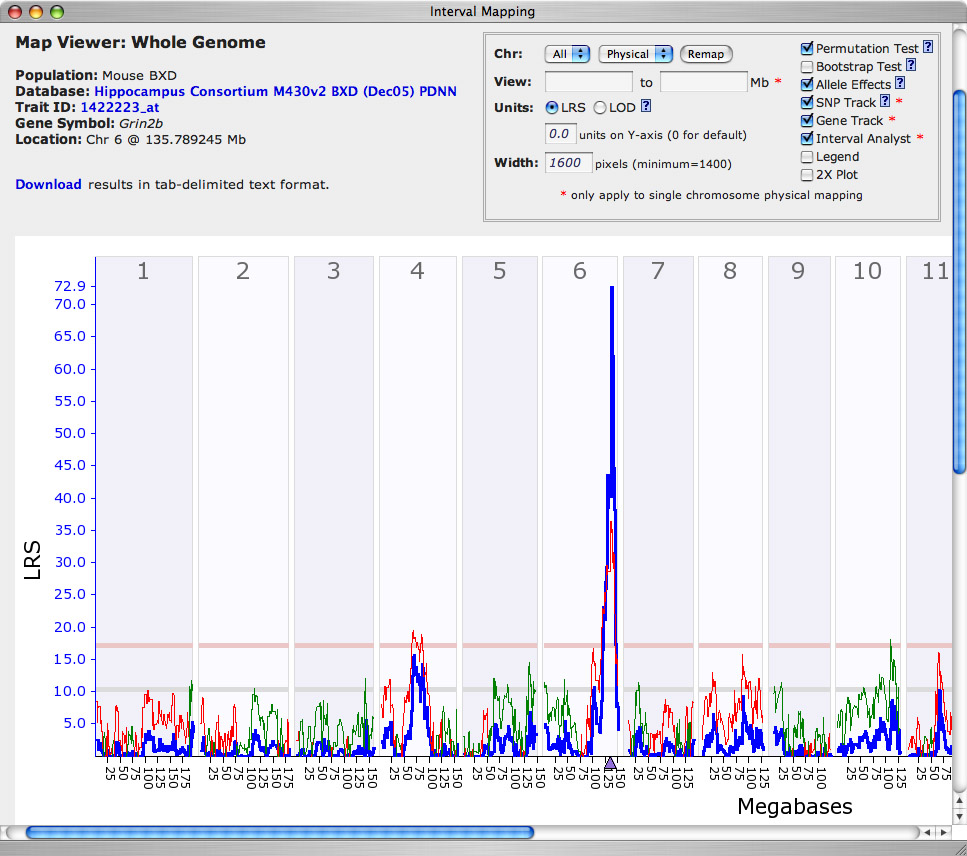Open help icon beside SNP Track
Image resolution: width=967 pixels, height=856 pixels.
[885, 102]
